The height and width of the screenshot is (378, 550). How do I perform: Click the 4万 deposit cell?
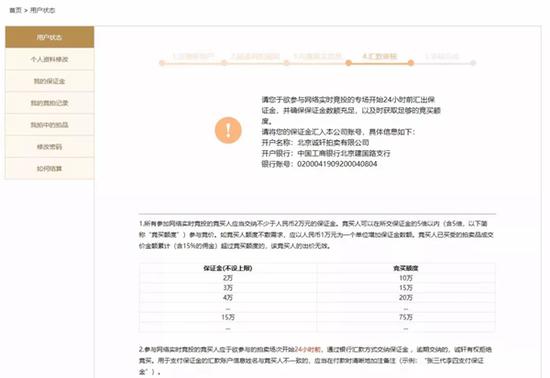(x=228, y=298)
